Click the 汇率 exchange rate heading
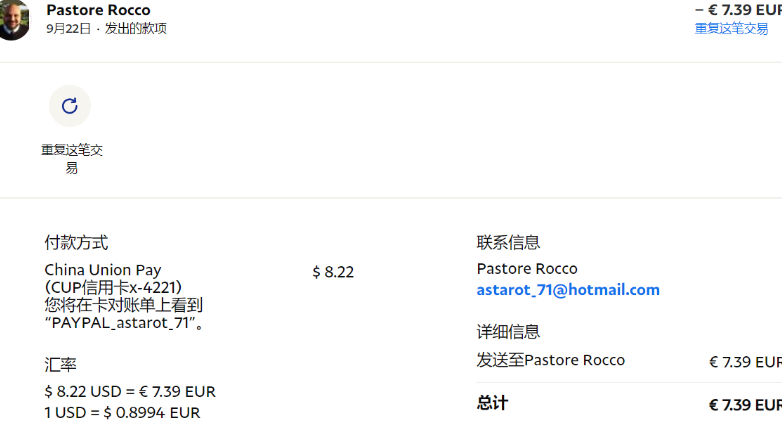 60,365
